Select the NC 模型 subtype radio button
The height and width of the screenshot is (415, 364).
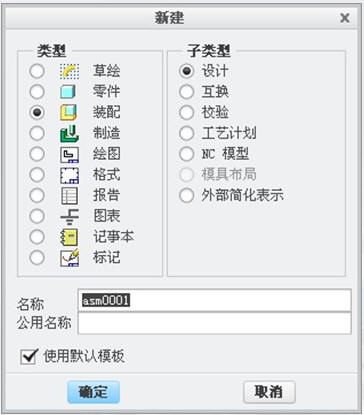(186, 154)
